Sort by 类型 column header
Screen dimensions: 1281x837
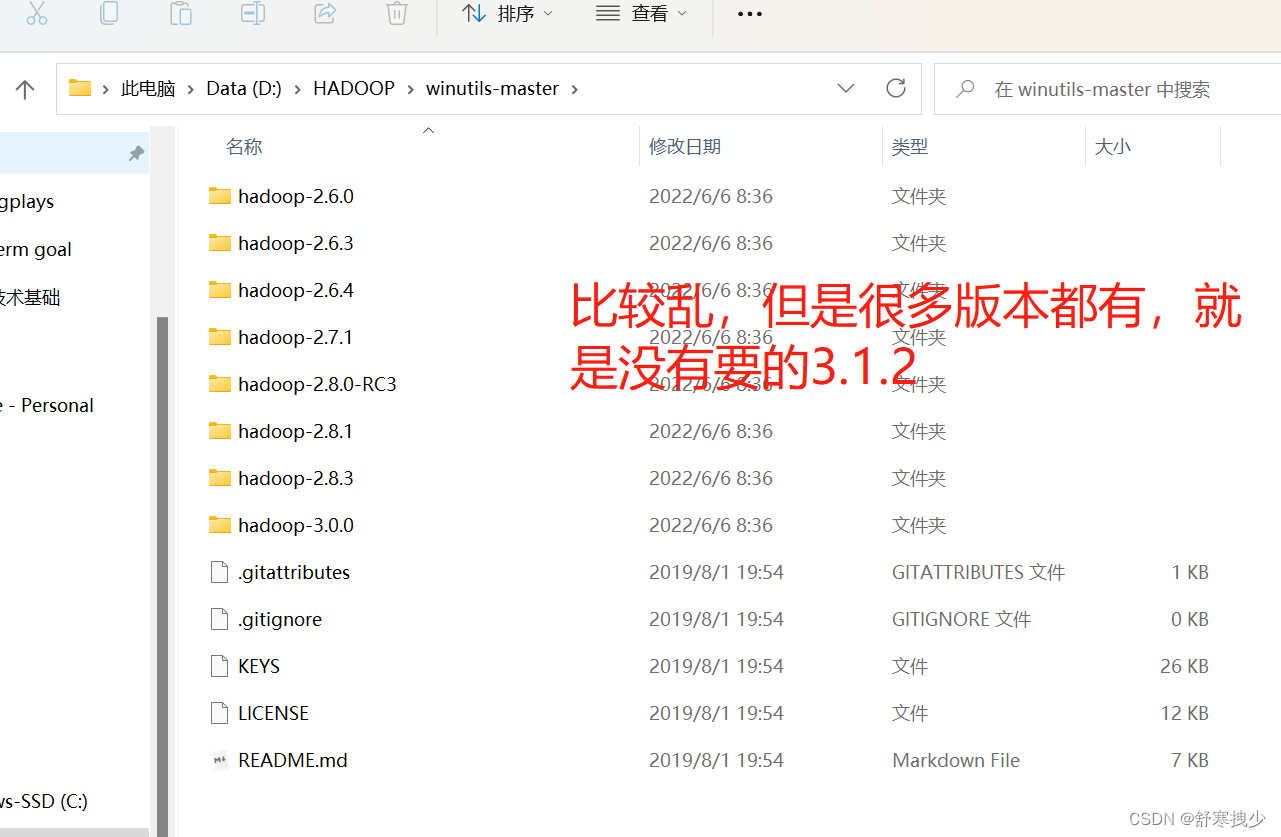(910, 147)
